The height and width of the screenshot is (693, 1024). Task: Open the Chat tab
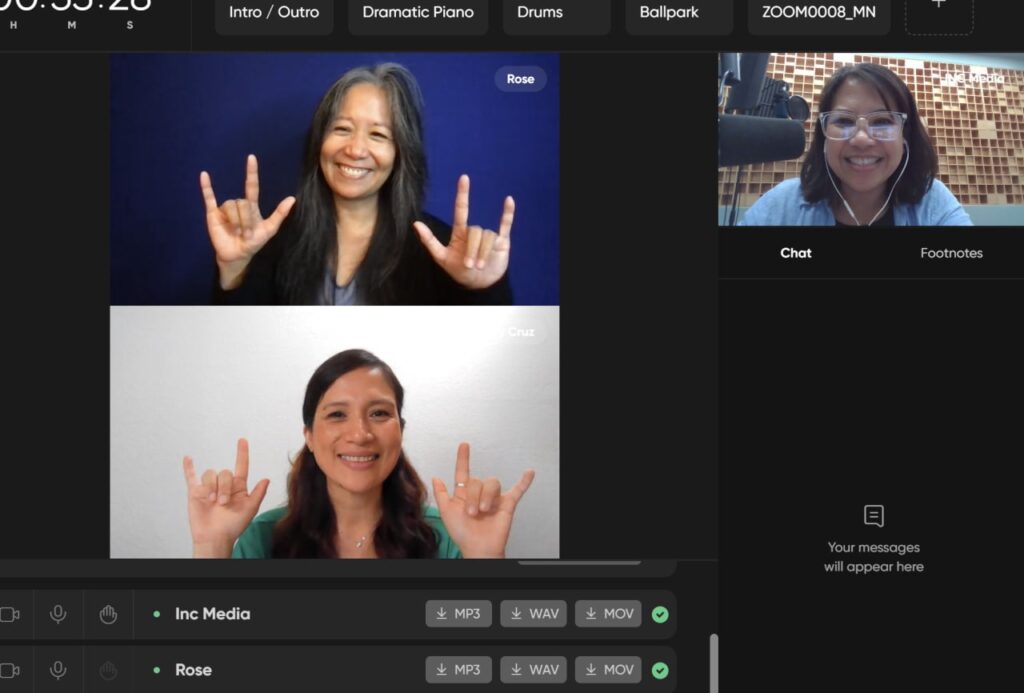pos(795,253)
